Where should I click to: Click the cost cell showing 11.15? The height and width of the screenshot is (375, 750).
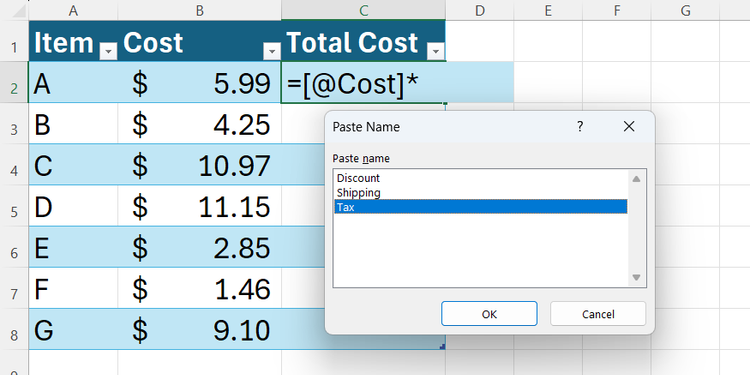tap(200, 206)
